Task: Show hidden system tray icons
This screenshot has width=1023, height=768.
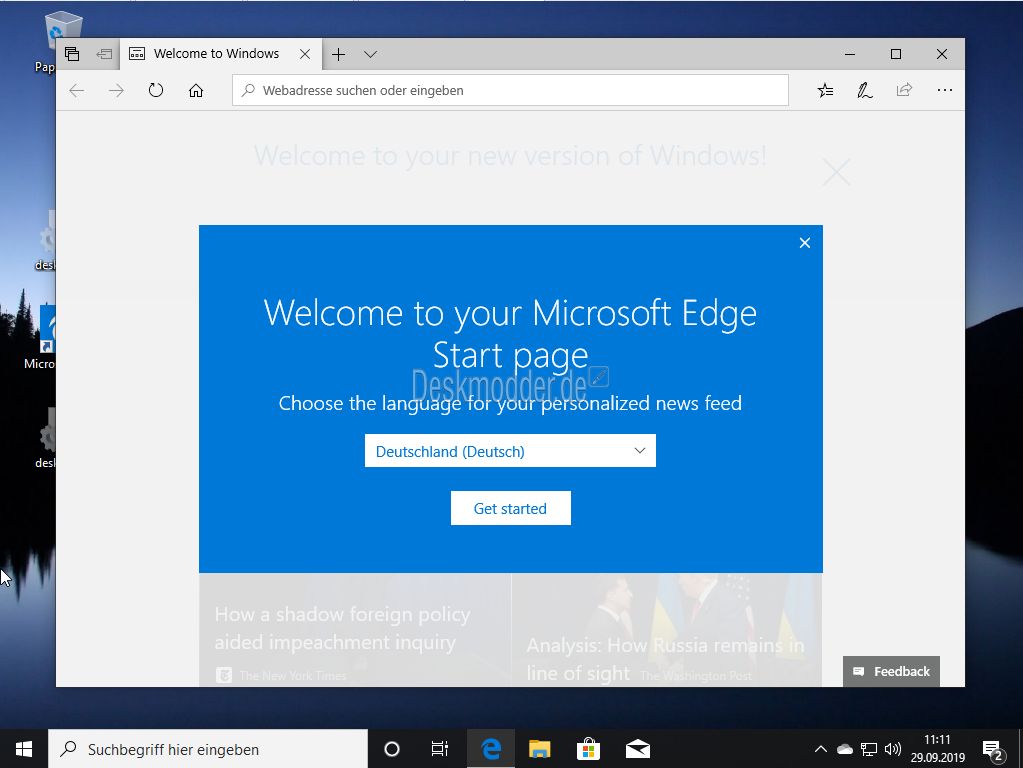Action: tap(820, 749)
